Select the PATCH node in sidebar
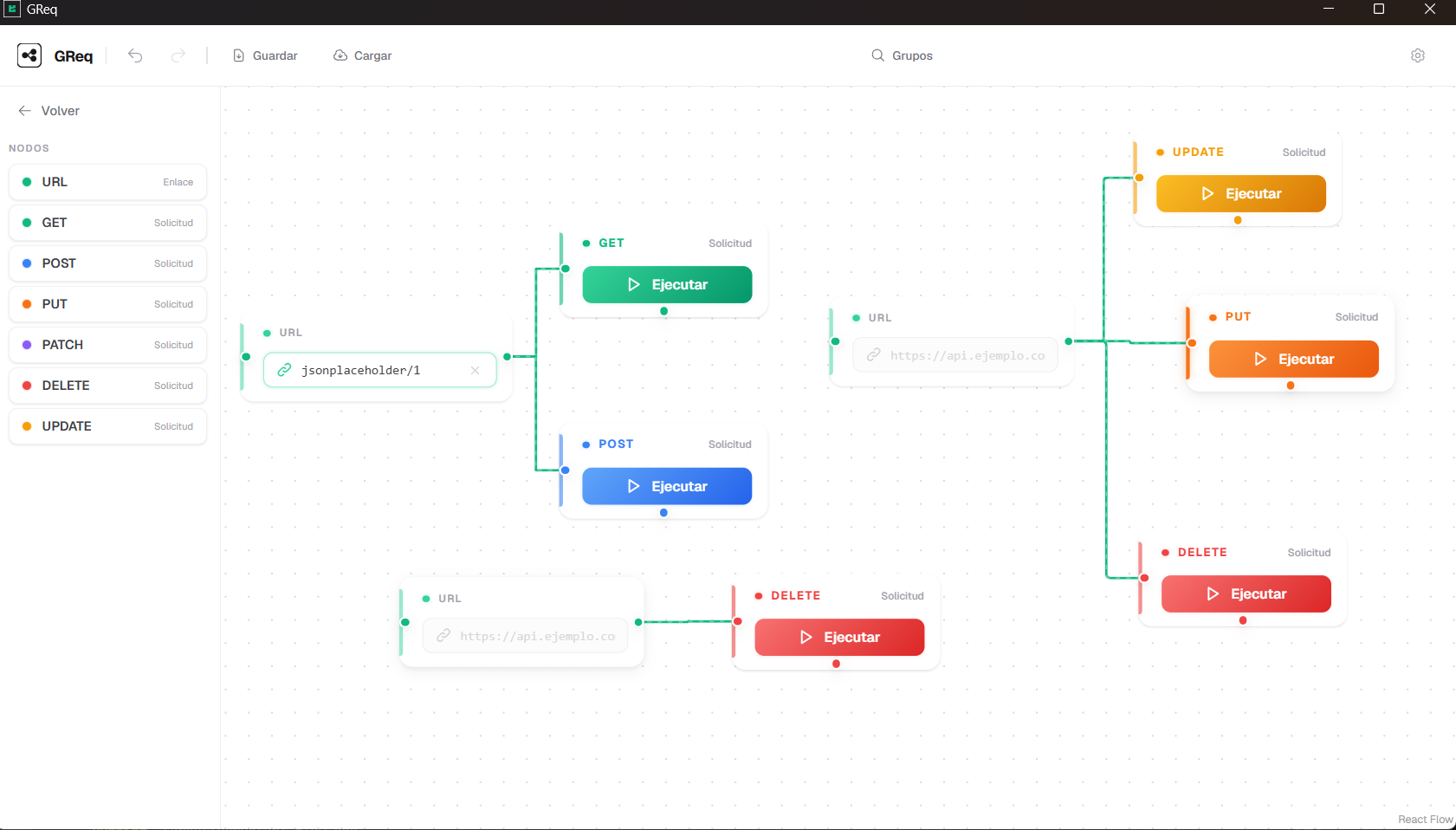Image resolution: width=1456 pixels, height=830 pixels. coord(108,345)
